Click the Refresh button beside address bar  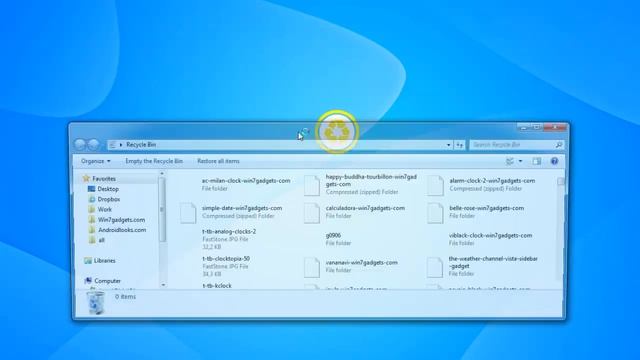(x=460, y=144)
